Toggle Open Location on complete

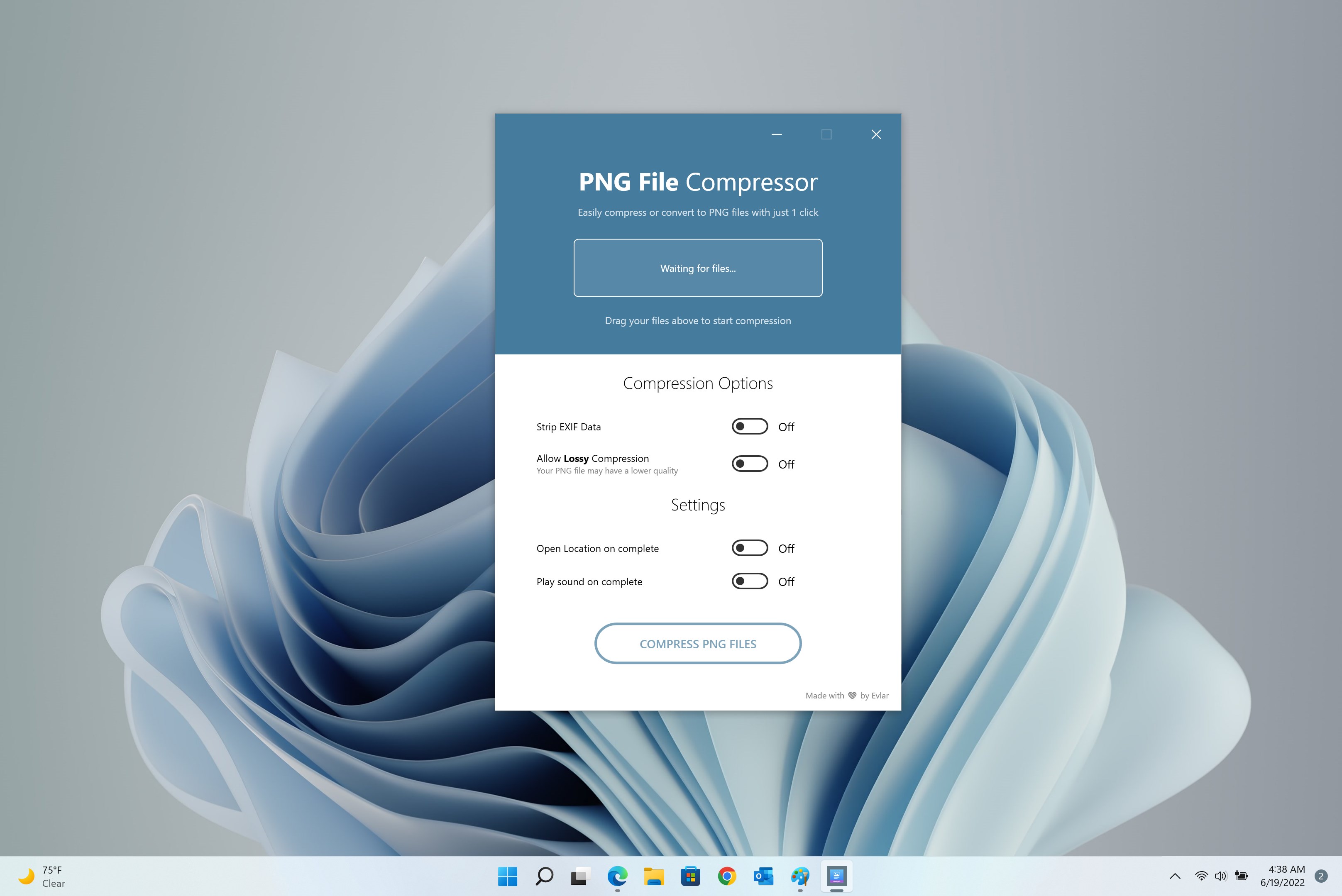[749, 548]
